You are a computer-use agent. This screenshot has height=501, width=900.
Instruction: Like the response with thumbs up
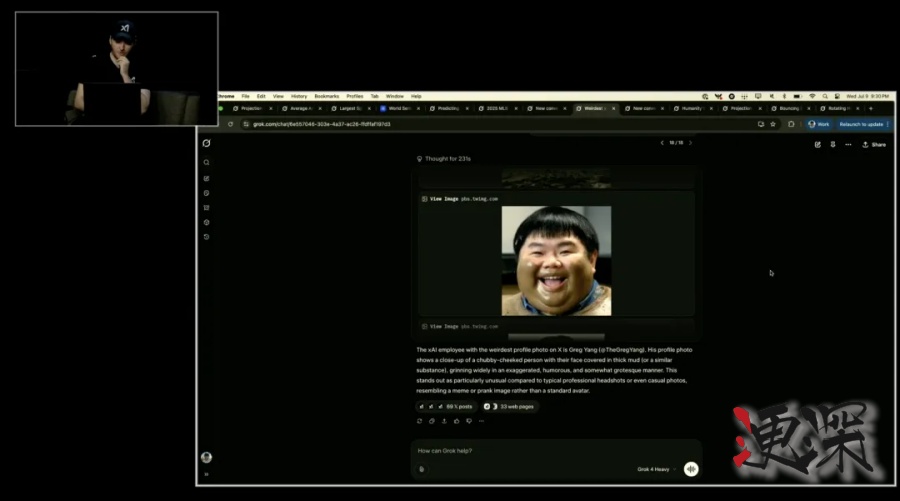click(457, 421)
